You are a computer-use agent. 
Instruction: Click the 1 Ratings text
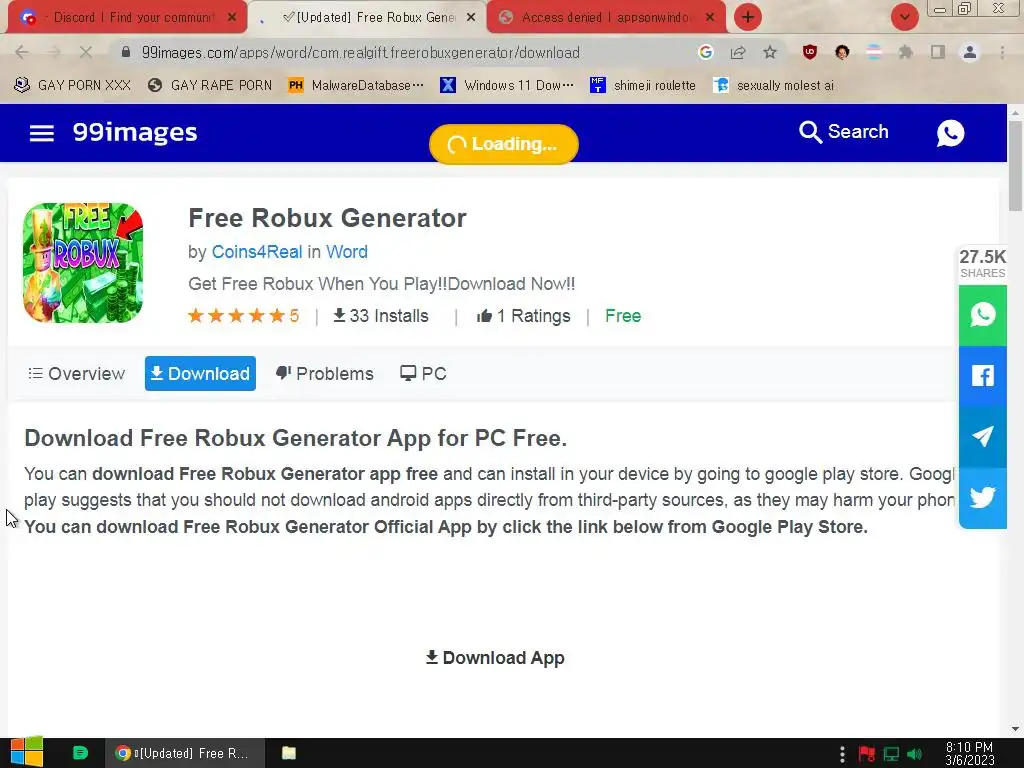coord(524,316)
